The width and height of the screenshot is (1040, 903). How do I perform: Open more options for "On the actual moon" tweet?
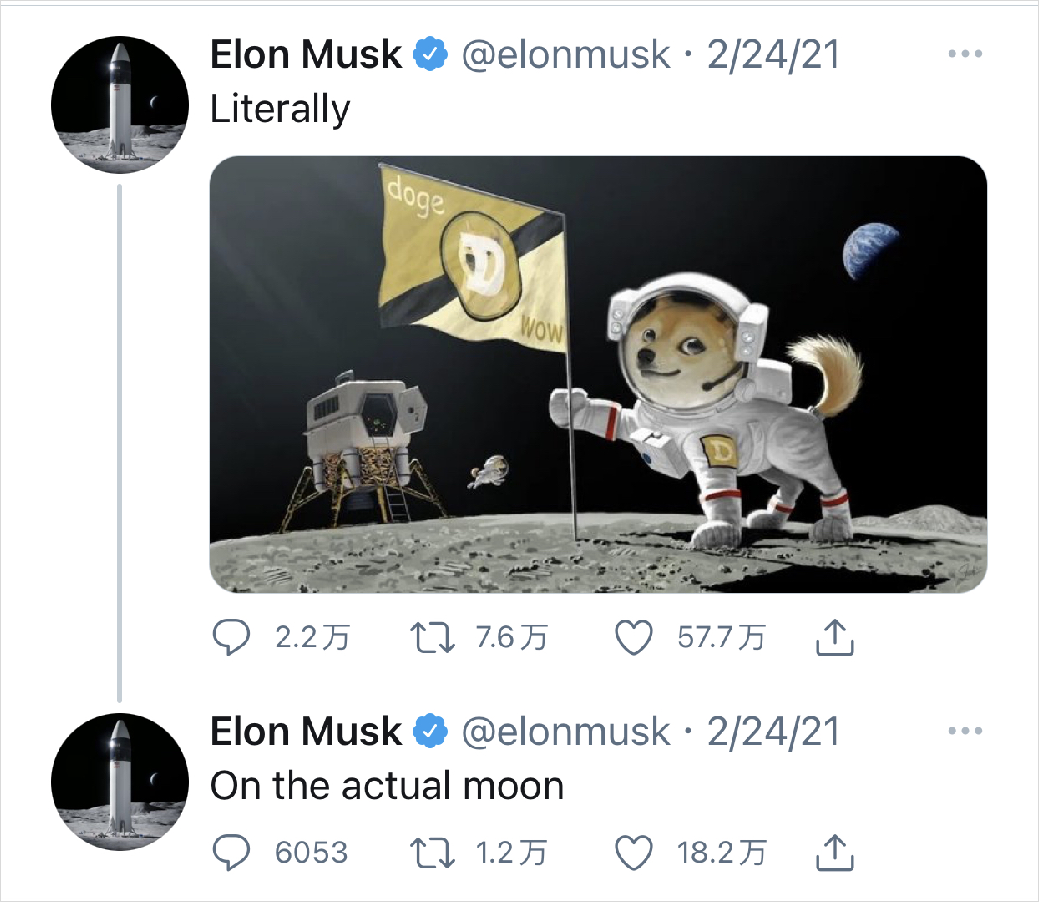[964, 732]
